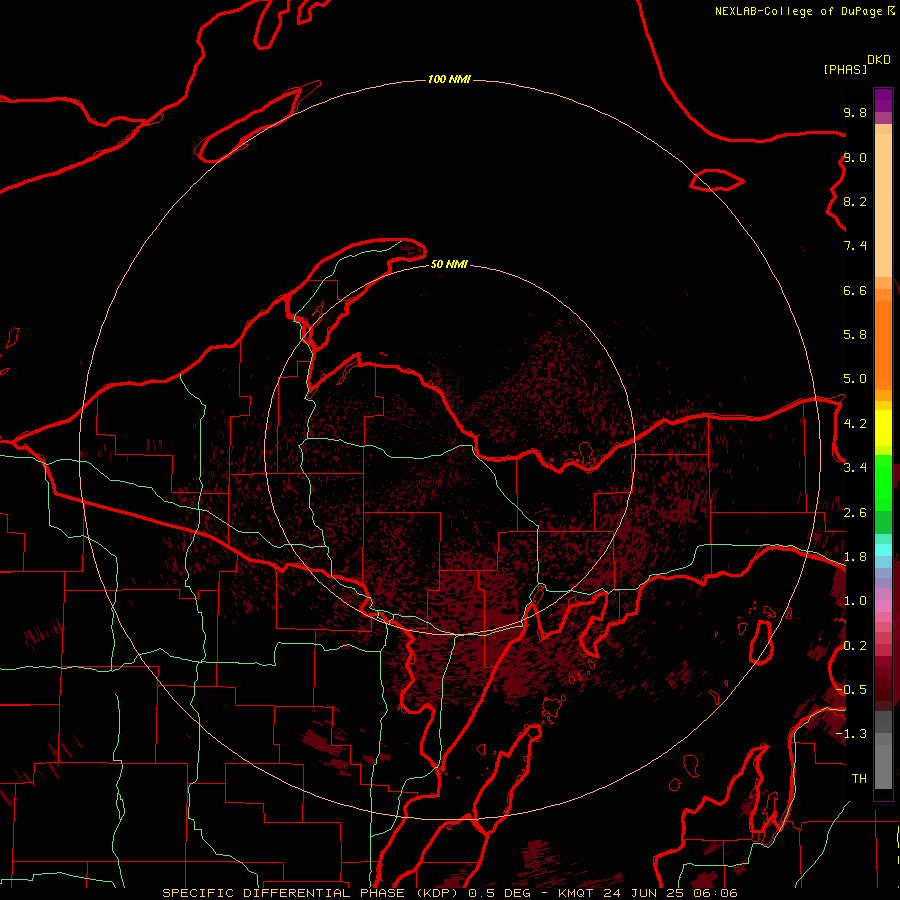Pick the light peach color bar segment
The width and height of the screenshot is (900, 900).
tap(883, 205)
